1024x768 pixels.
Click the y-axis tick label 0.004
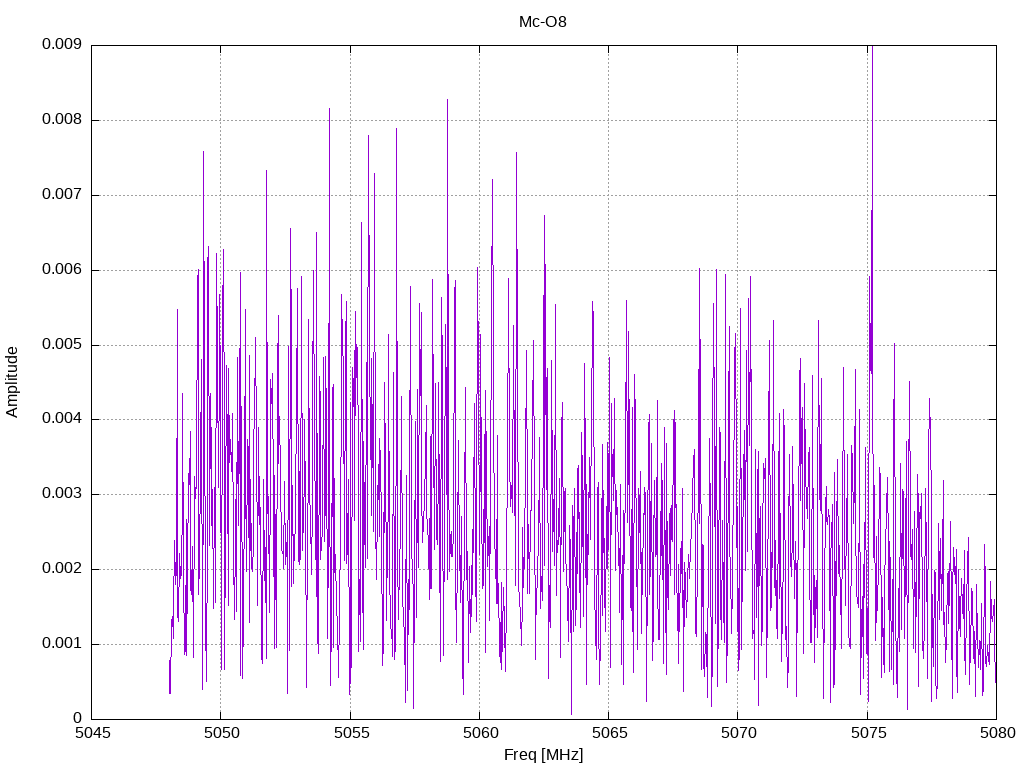click(x=62, y=419)
